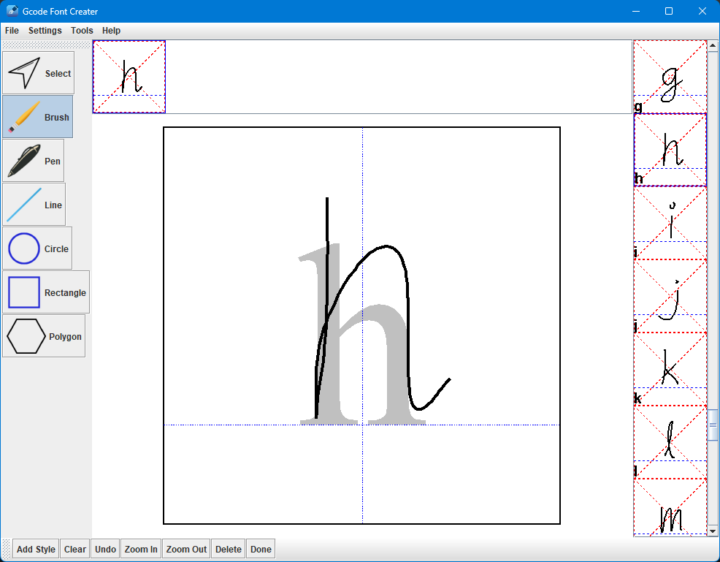Zoom Out of the canvas

186,549
